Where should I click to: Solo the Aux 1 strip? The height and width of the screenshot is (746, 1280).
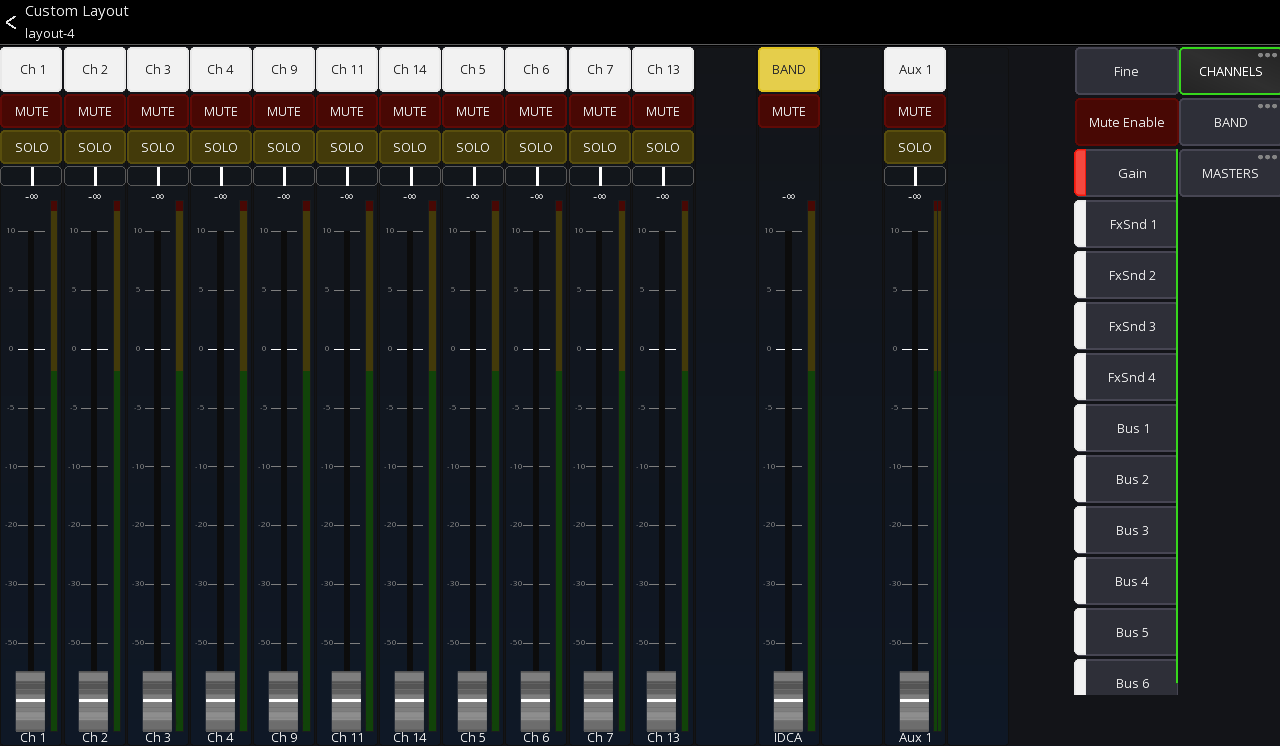tap(915, 147)
